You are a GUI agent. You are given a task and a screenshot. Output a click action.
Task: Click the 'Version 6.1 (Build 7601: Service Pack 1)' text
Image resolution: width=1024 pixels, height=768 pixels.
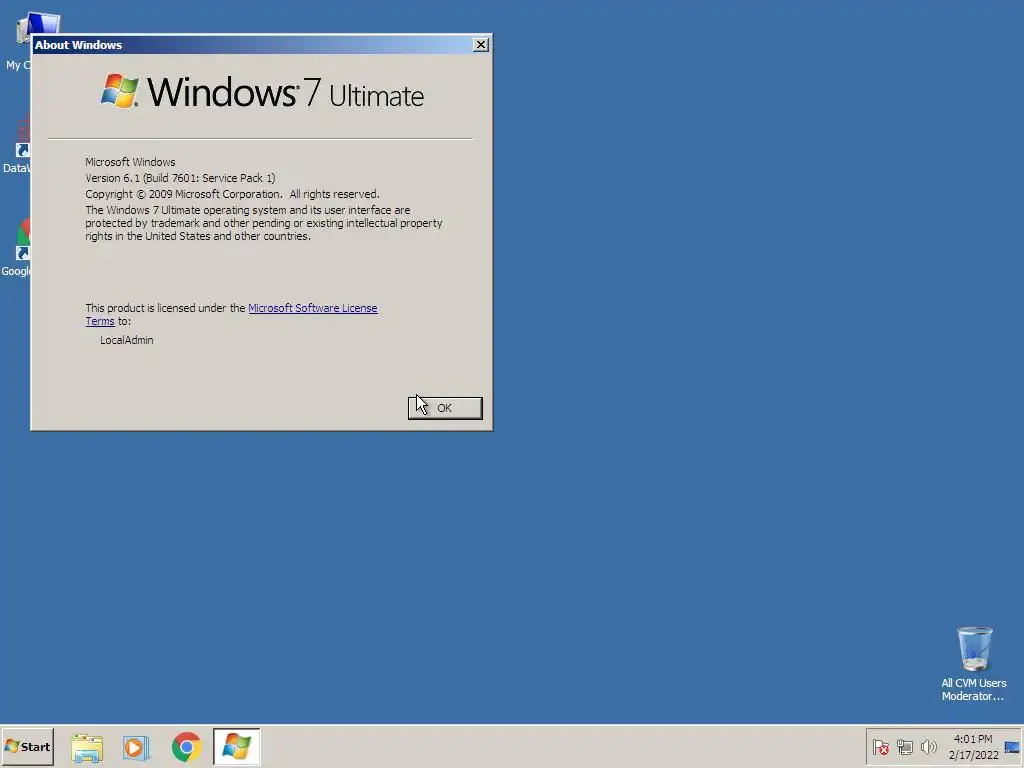[x=180, y=178]
